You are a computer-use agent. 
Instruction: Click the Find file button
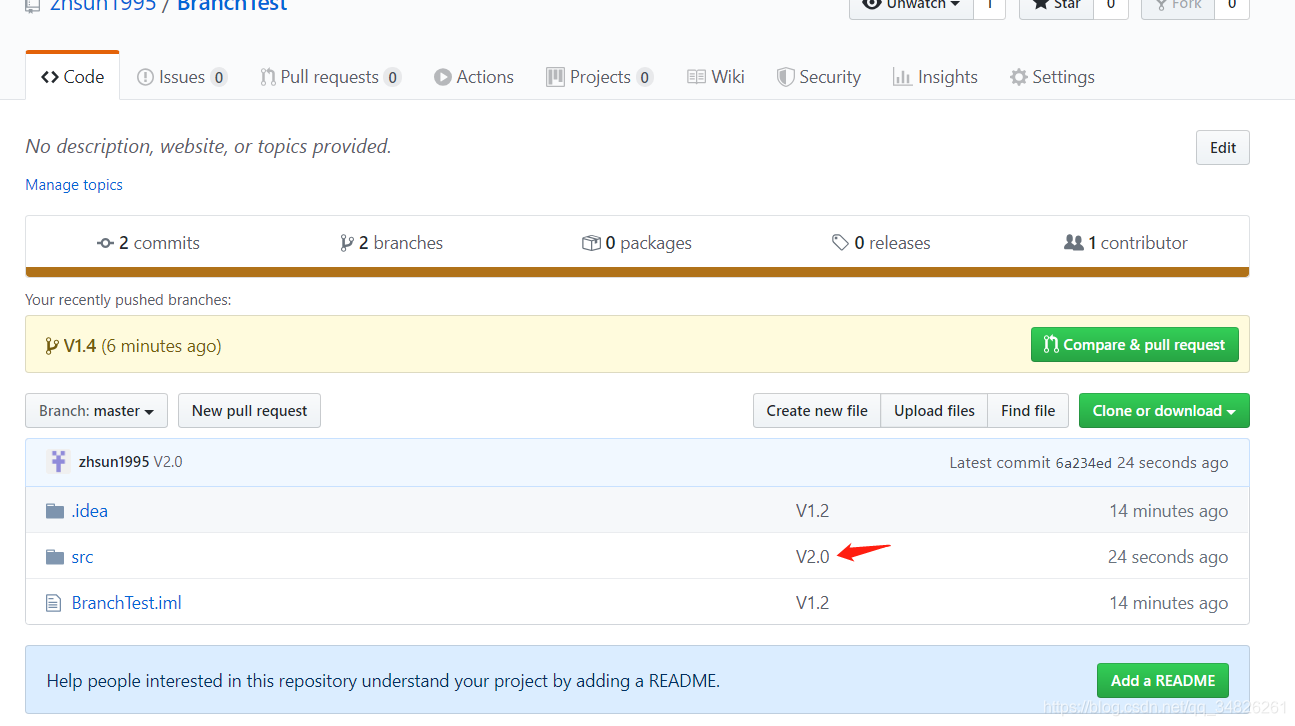pos(1028,411)
